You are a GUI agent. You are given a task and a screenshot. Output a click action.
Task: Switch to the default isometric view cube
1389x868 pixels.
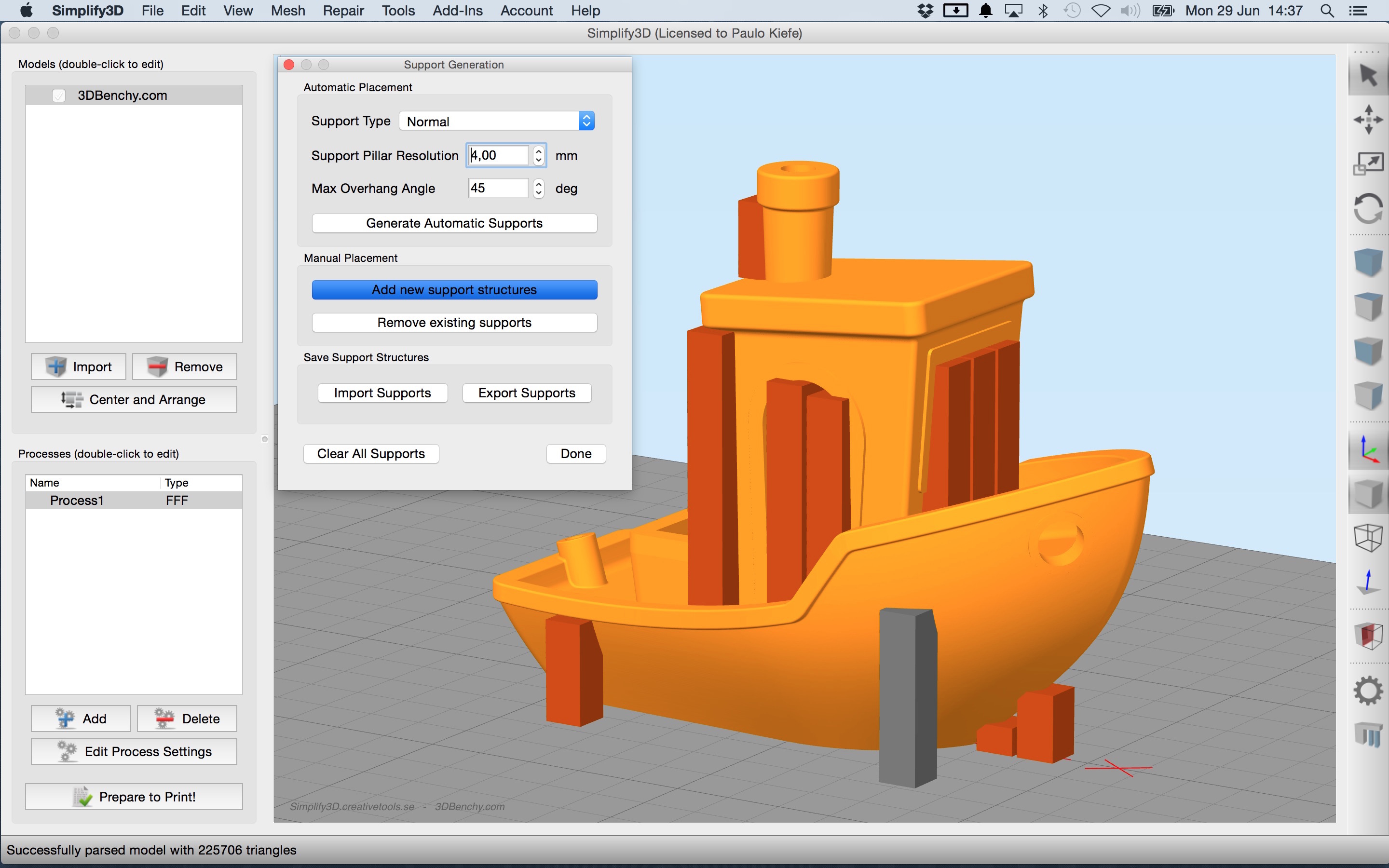(x=1368, y=262)
